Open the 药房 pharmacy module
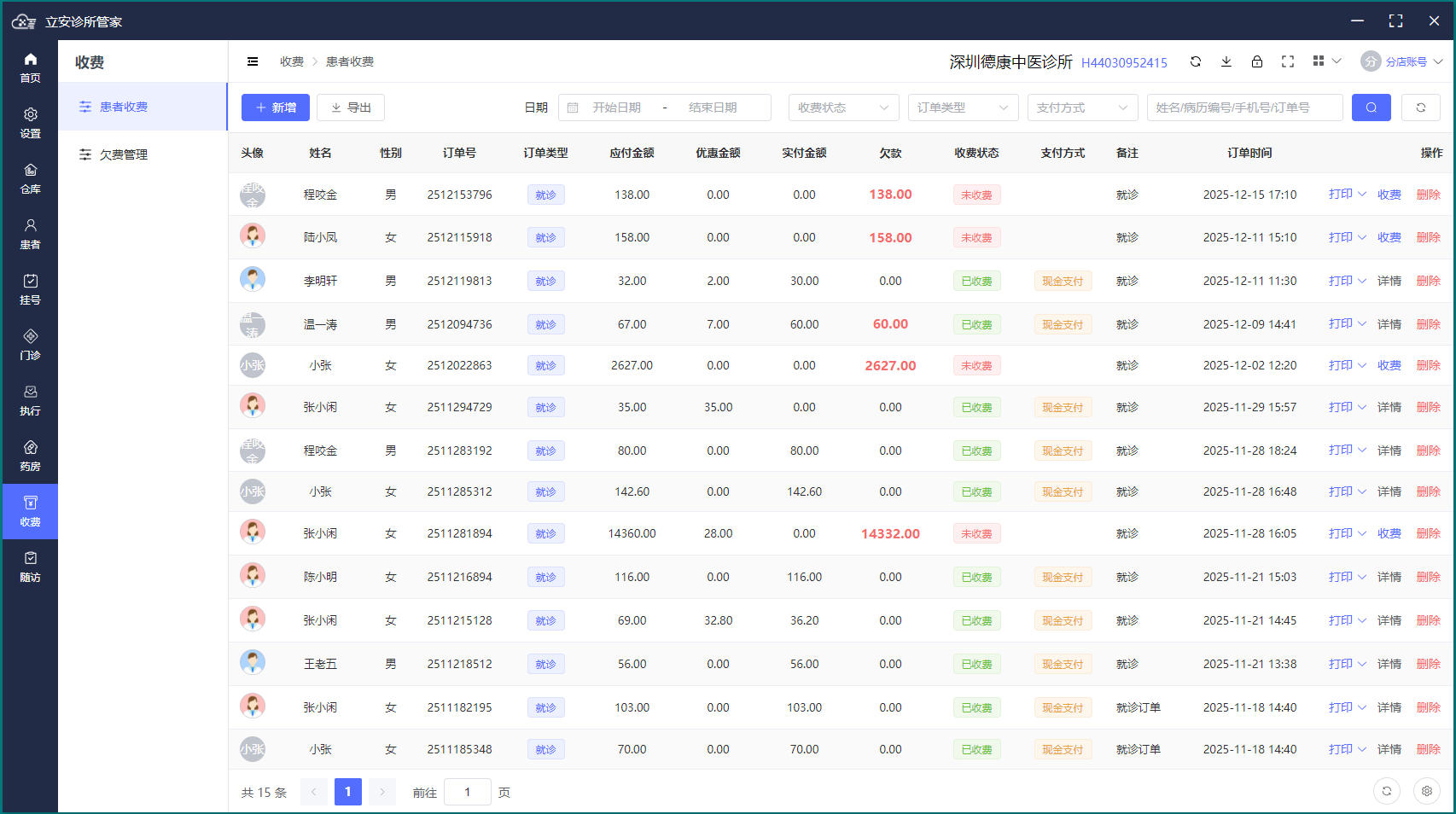Screen dimensions: 1456x814 [x=30, y=456]
